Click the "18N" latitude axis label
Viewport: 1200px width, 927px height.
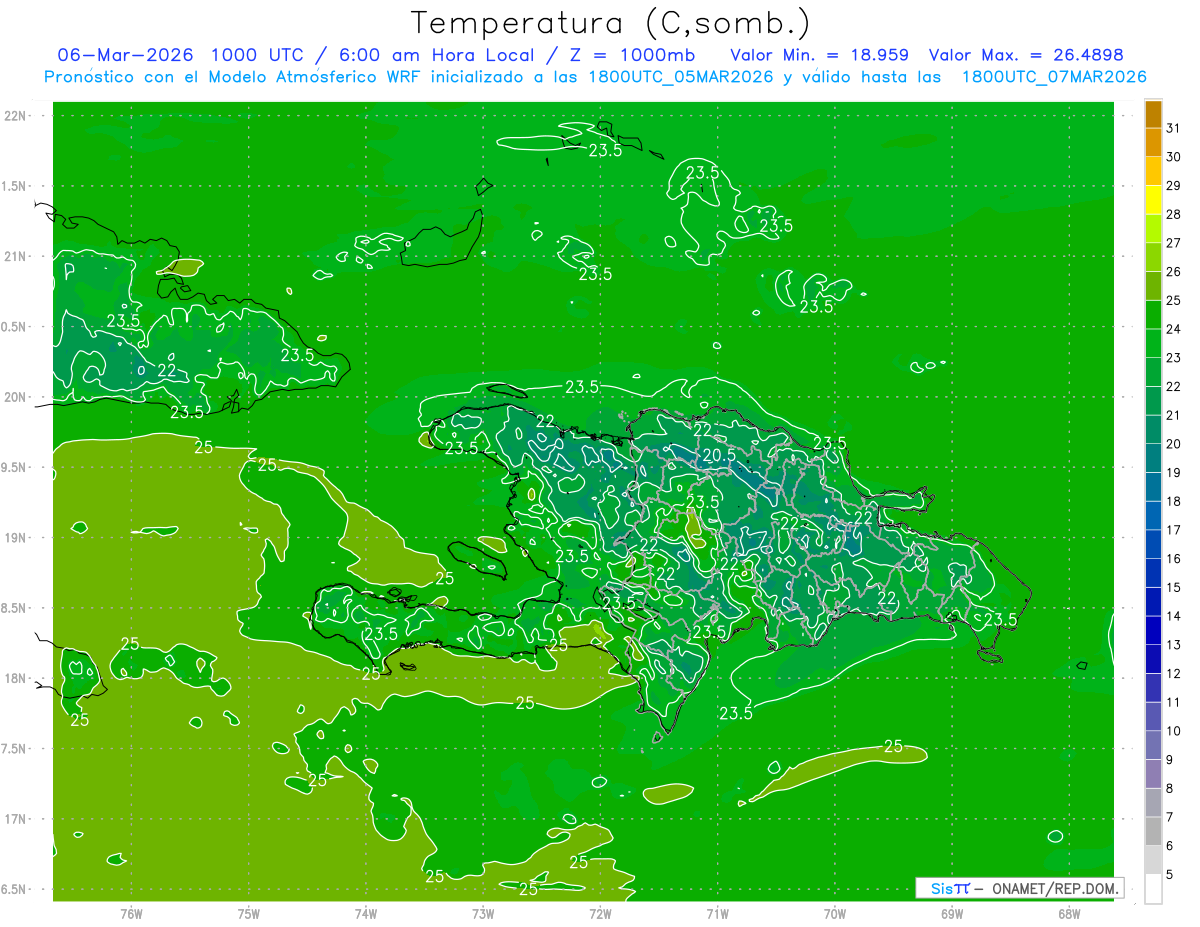(x=15, y=678)
